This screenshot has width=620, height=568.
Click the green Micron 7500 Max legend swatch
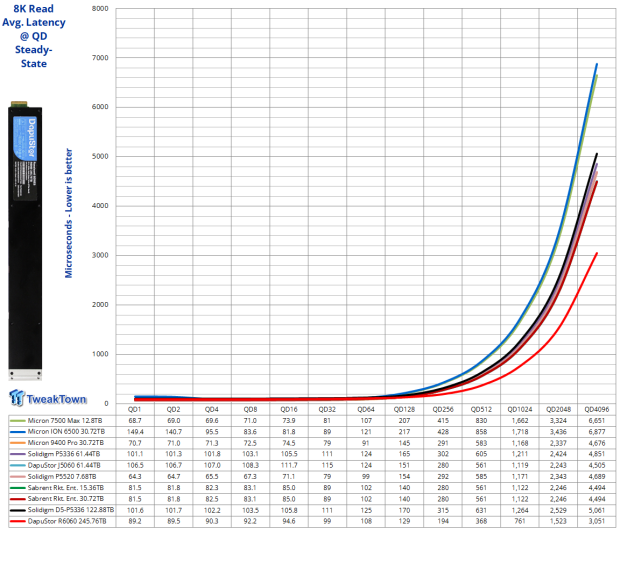tap(17, 421)
